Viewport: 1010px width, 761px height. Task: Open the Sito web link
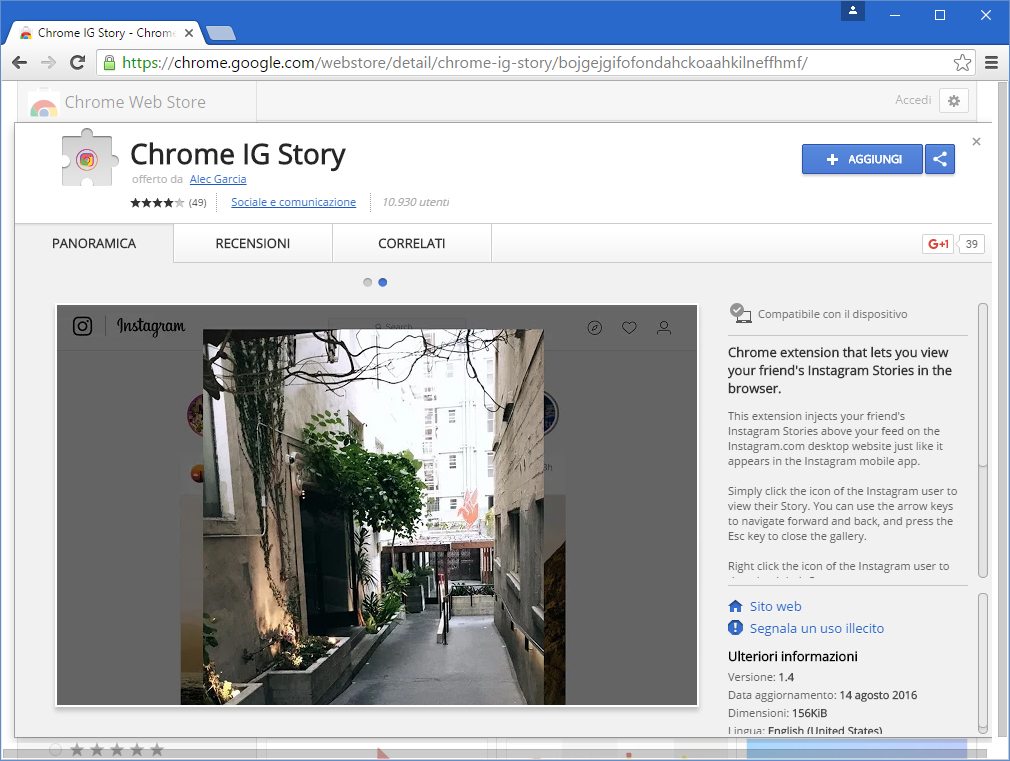776,606
